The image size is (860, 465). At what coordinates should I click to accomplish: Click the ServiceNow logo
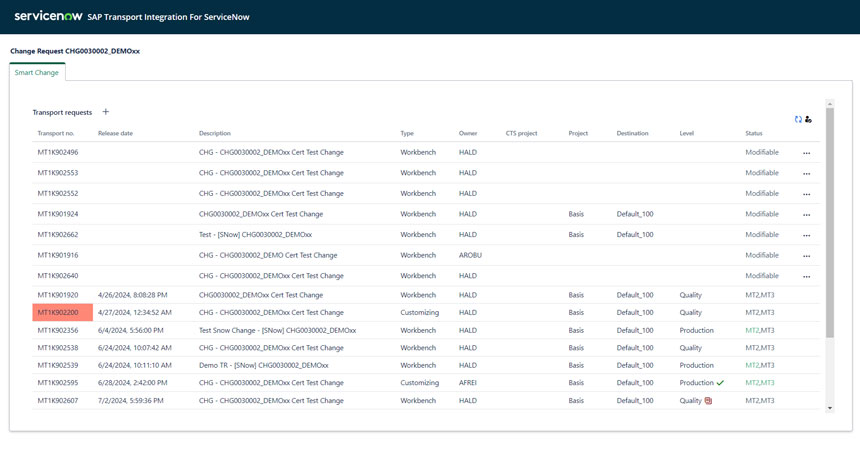(48, 16)
